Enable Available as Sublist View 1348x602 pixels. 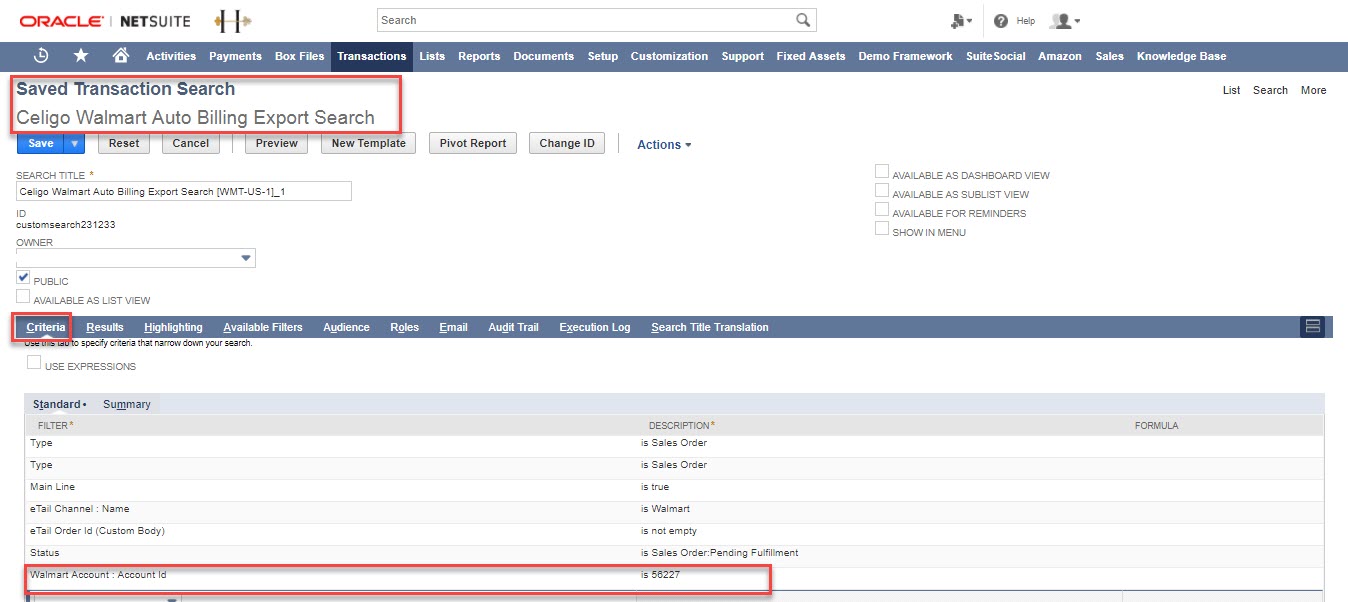point(882,191)
